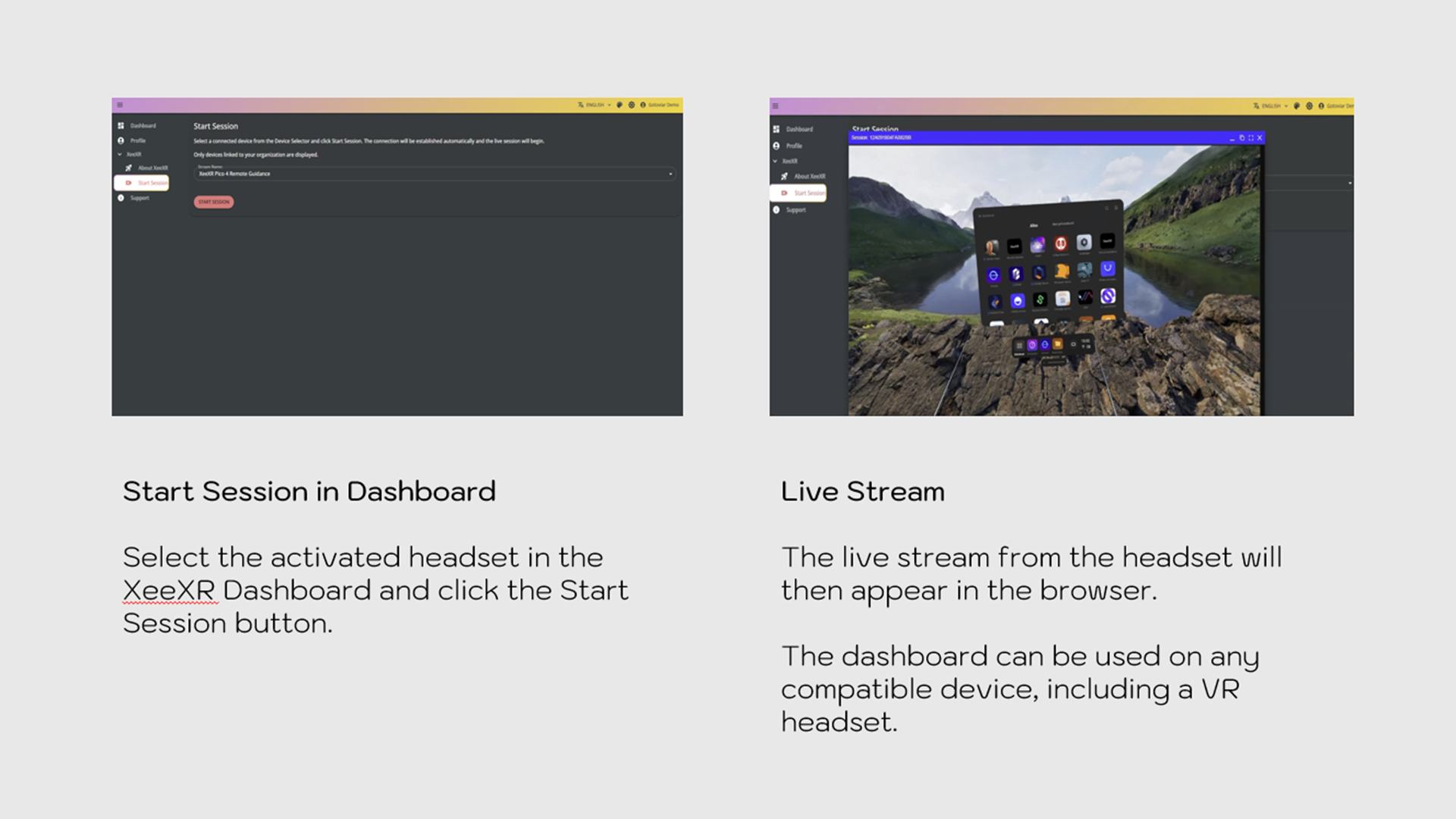Open hamburger menu in left dashboard screenshot
Image resolution: width=1456 pixels, height=819 pixels.
coord(120,105)
